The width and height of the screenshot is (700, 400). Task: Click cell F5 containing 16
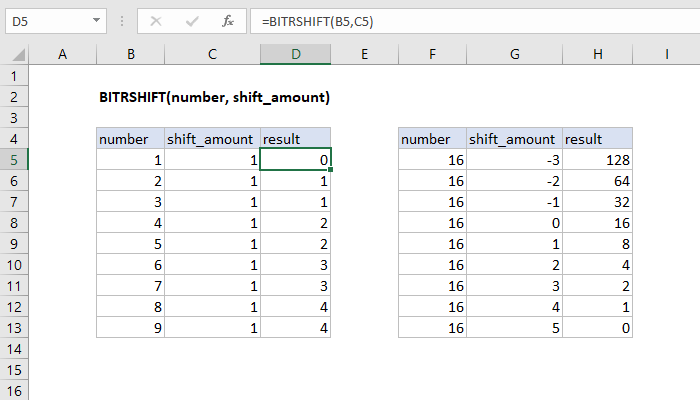click(x=432, y=160)
